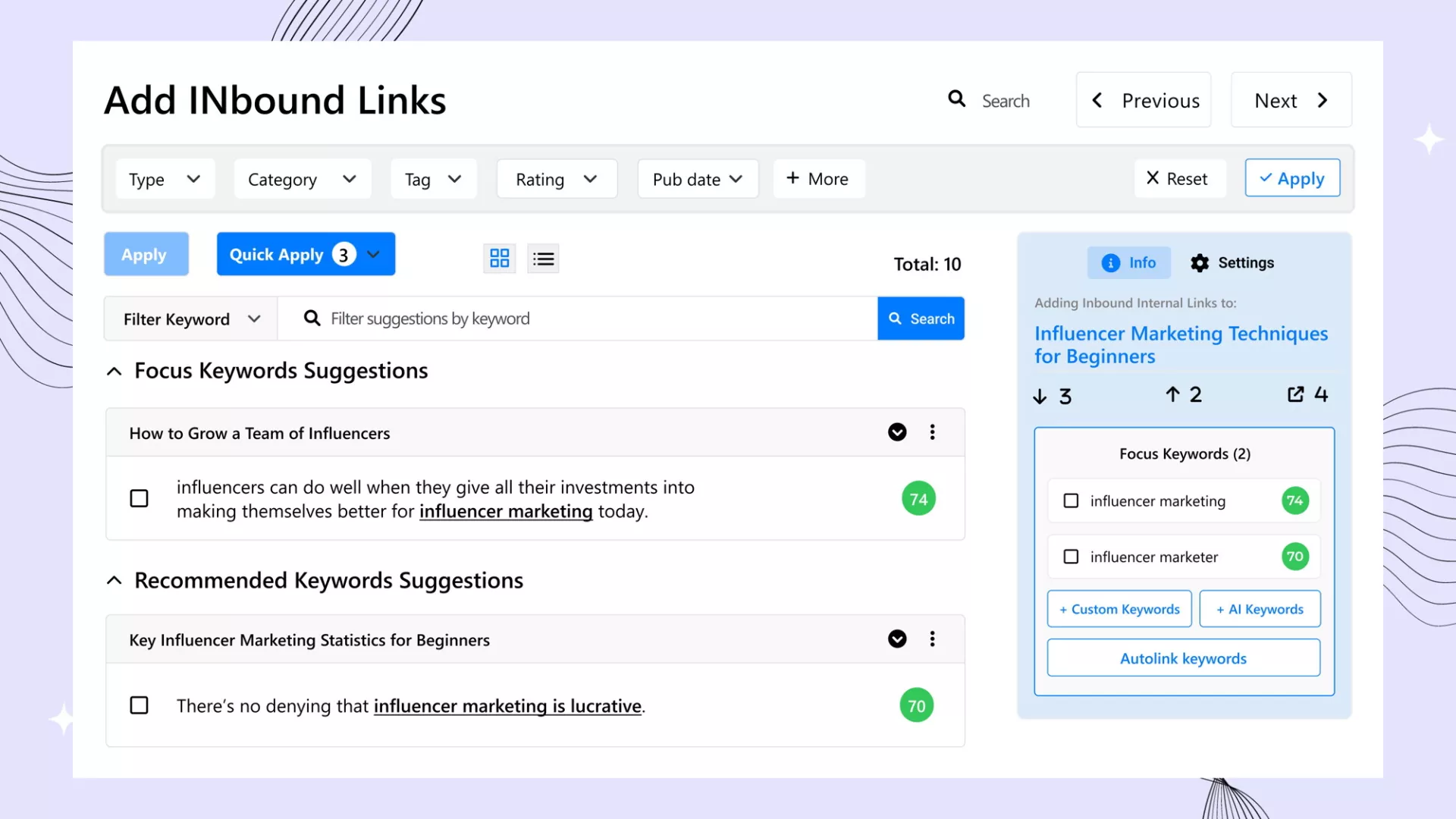
Task: Open three-dot menu for Key Influencer Statistics
Action: coord(932,639)
